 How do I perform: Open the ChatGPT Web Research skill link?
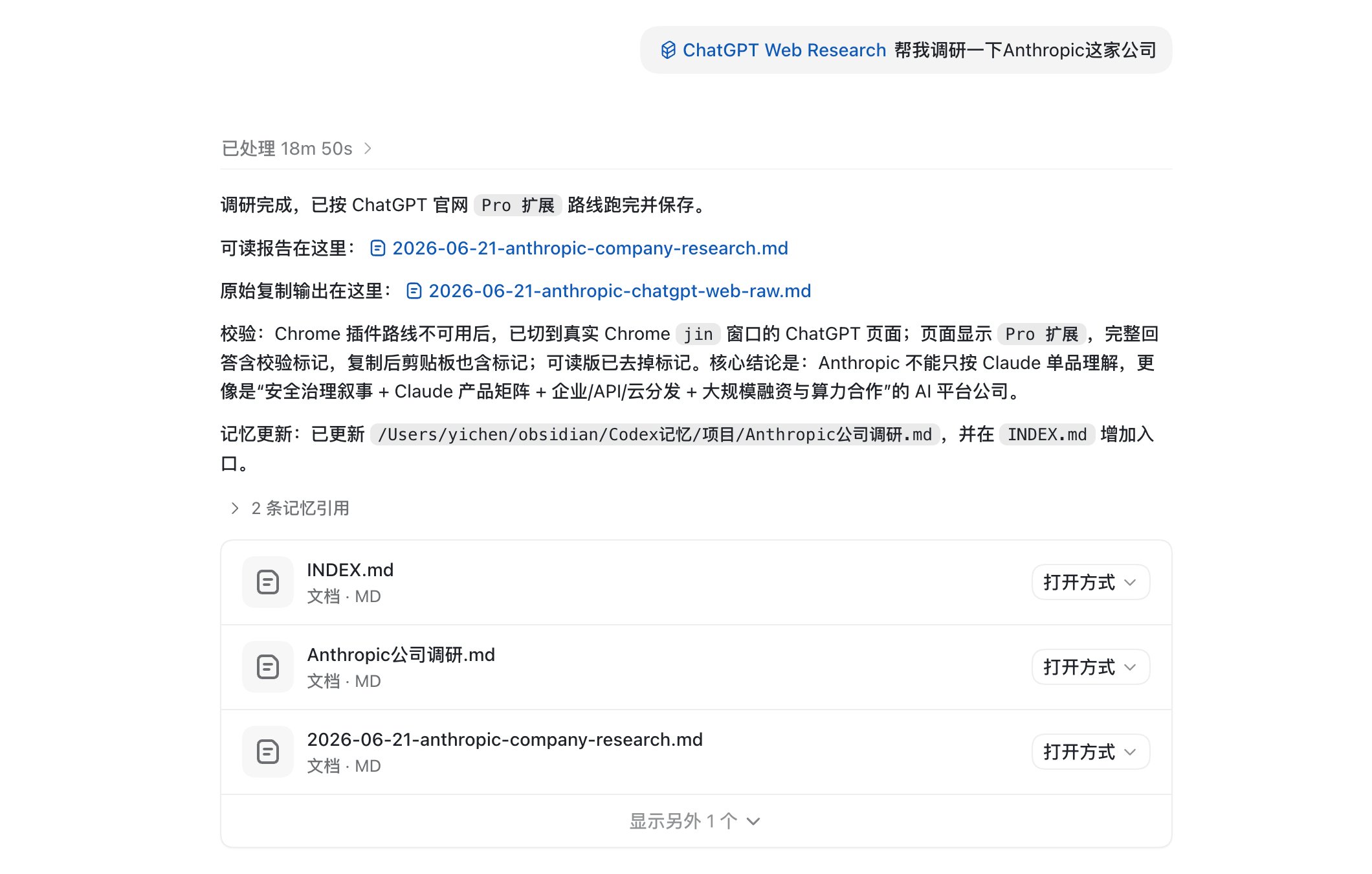[x=784, y=50]
